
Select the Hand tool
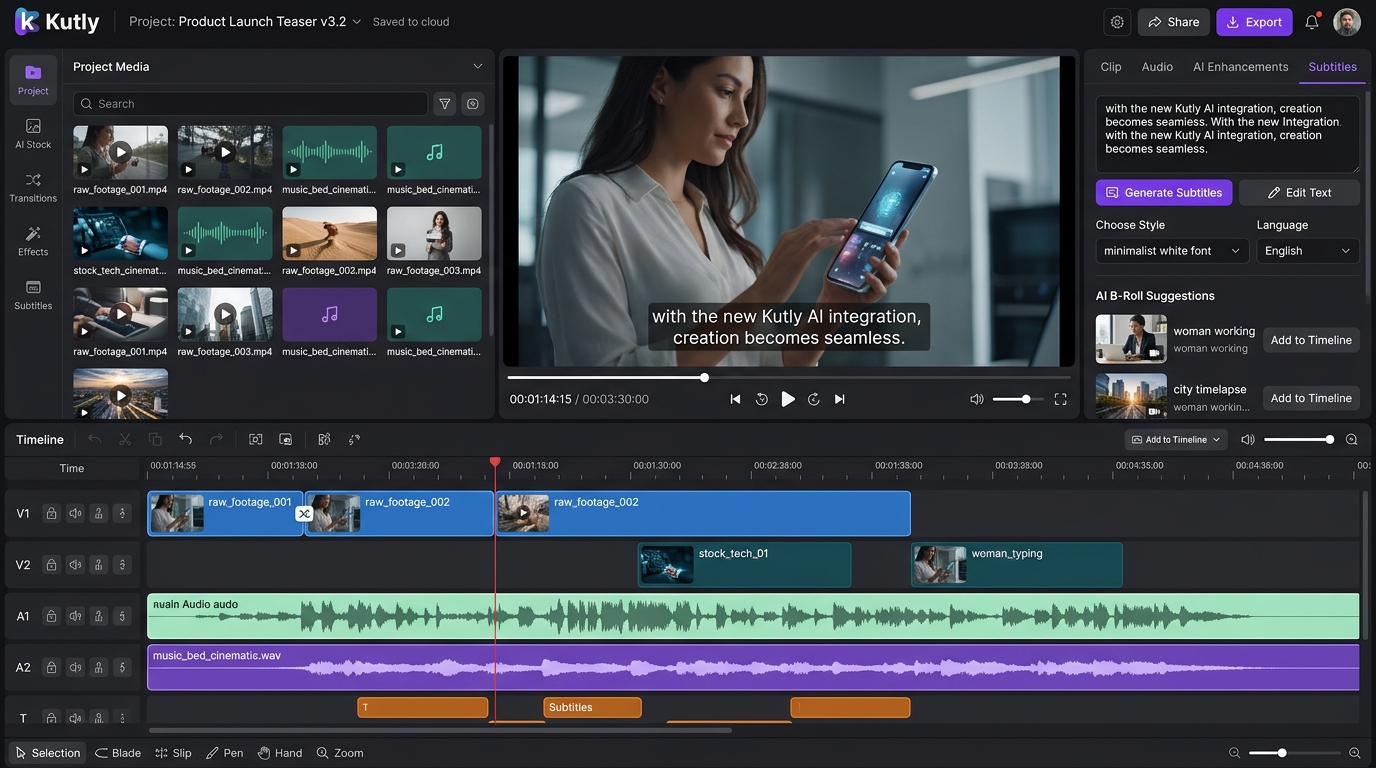click(280, 753)
